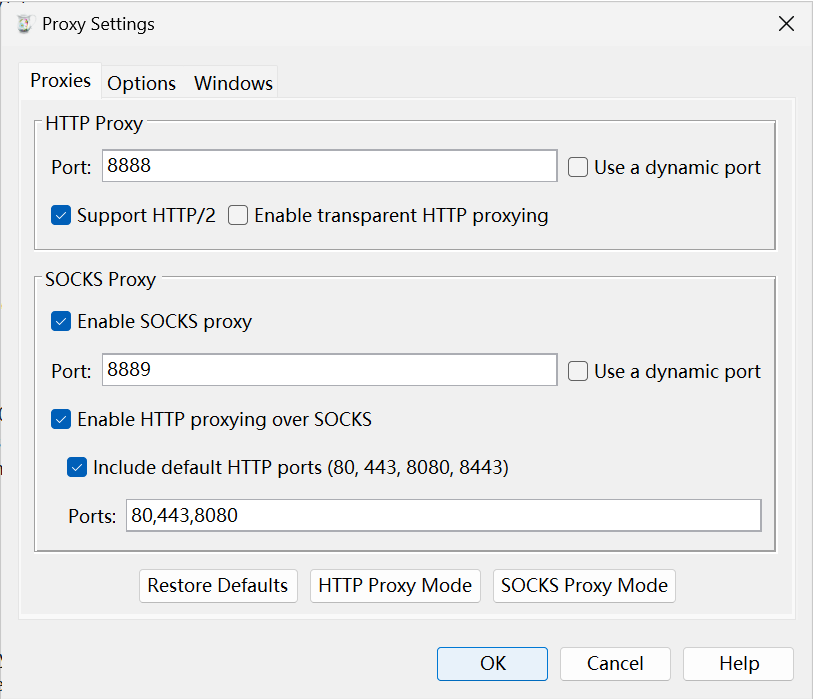Screen dimensions: 813x699
Task: Uncheck Support HTTP/2
Action: 61,215
